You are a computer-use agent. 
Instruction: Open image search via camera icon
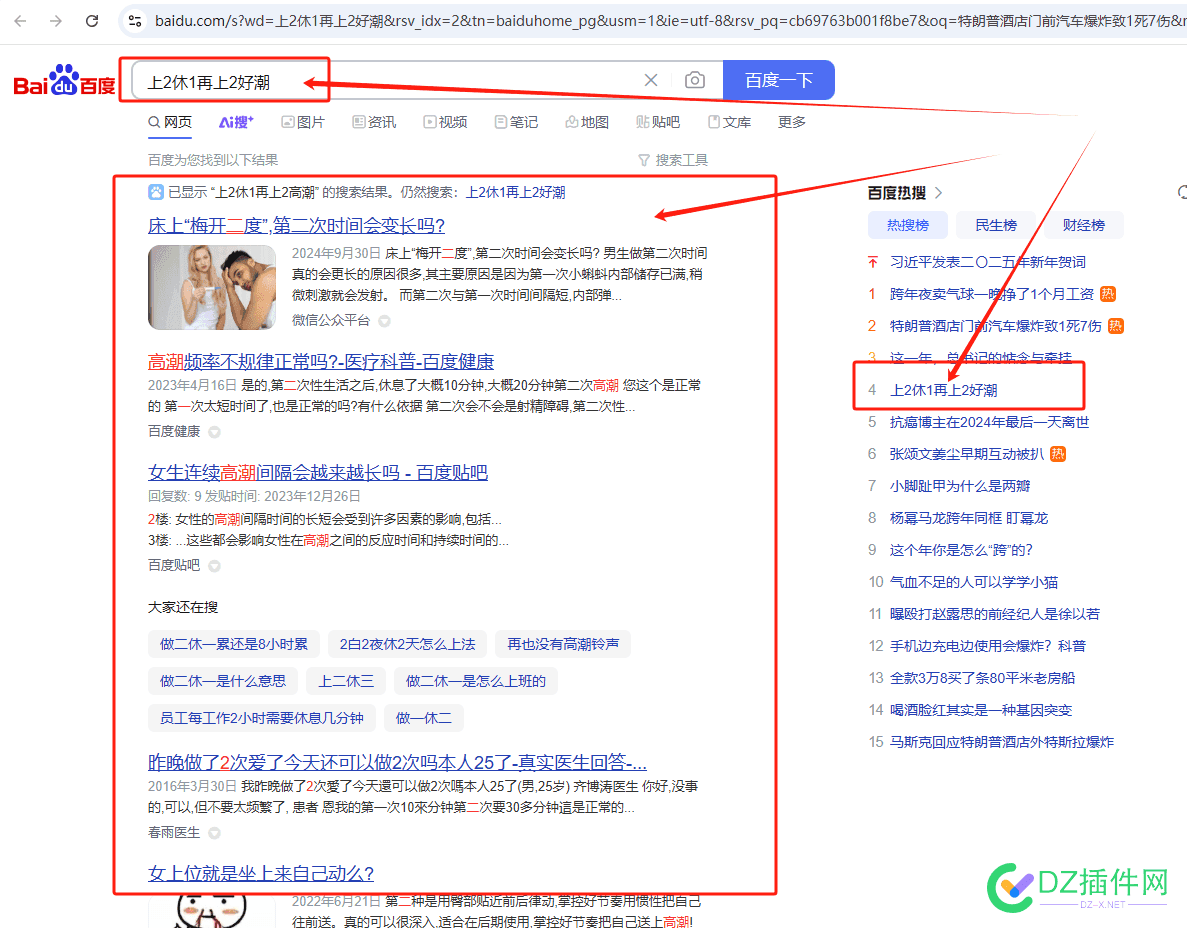(694, 80)
